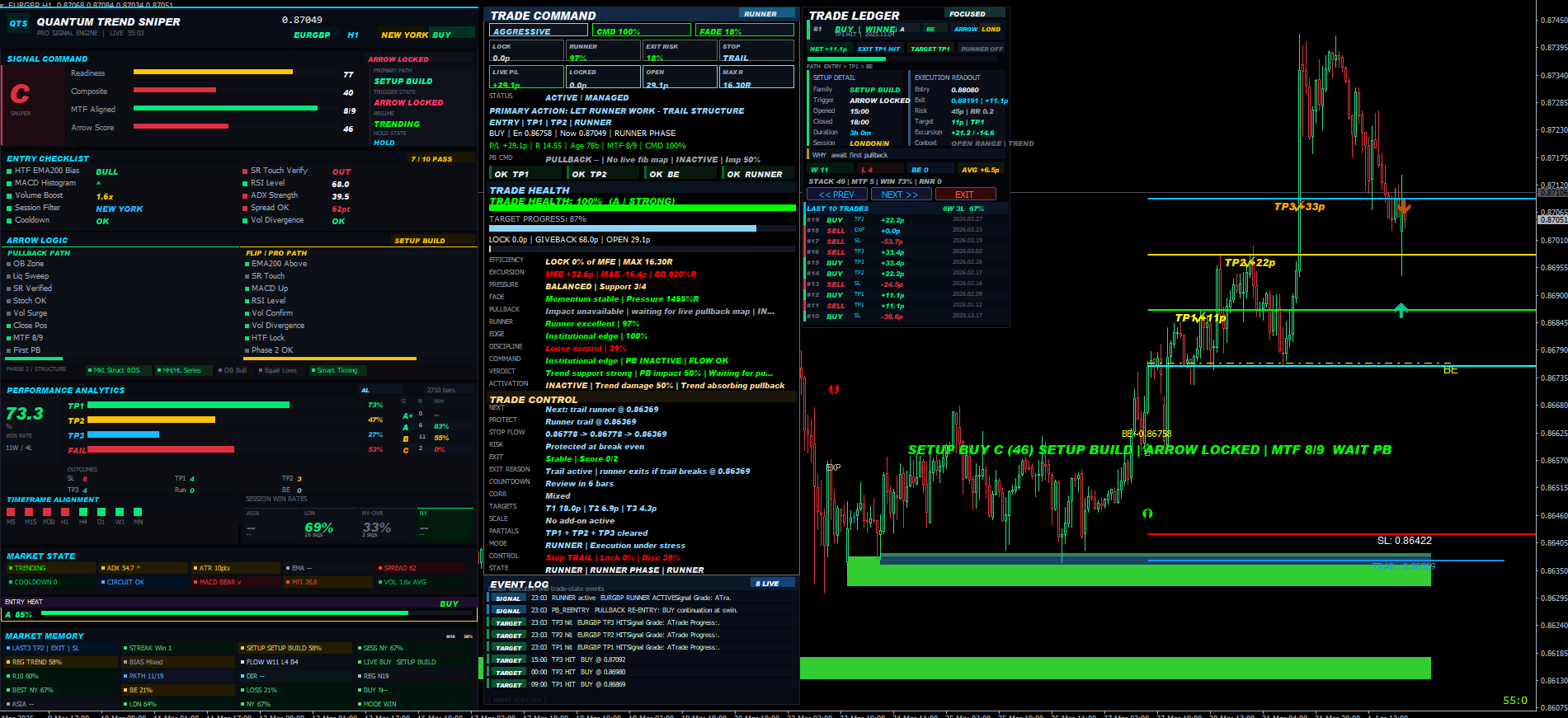This screenshot has width=1568, height=718.
Task: Select trade #19 BUY TP2 +22.2p row
Action: coord(906,220)
